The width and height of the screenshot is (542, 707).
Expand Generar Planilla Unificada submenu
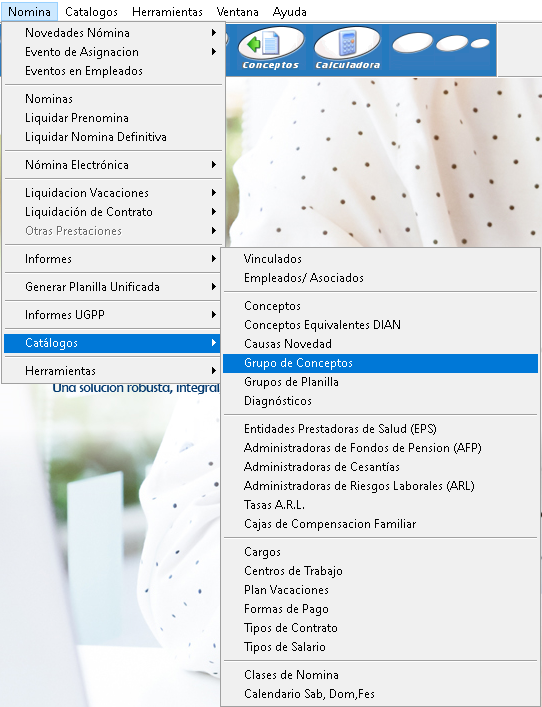[113, 287]
